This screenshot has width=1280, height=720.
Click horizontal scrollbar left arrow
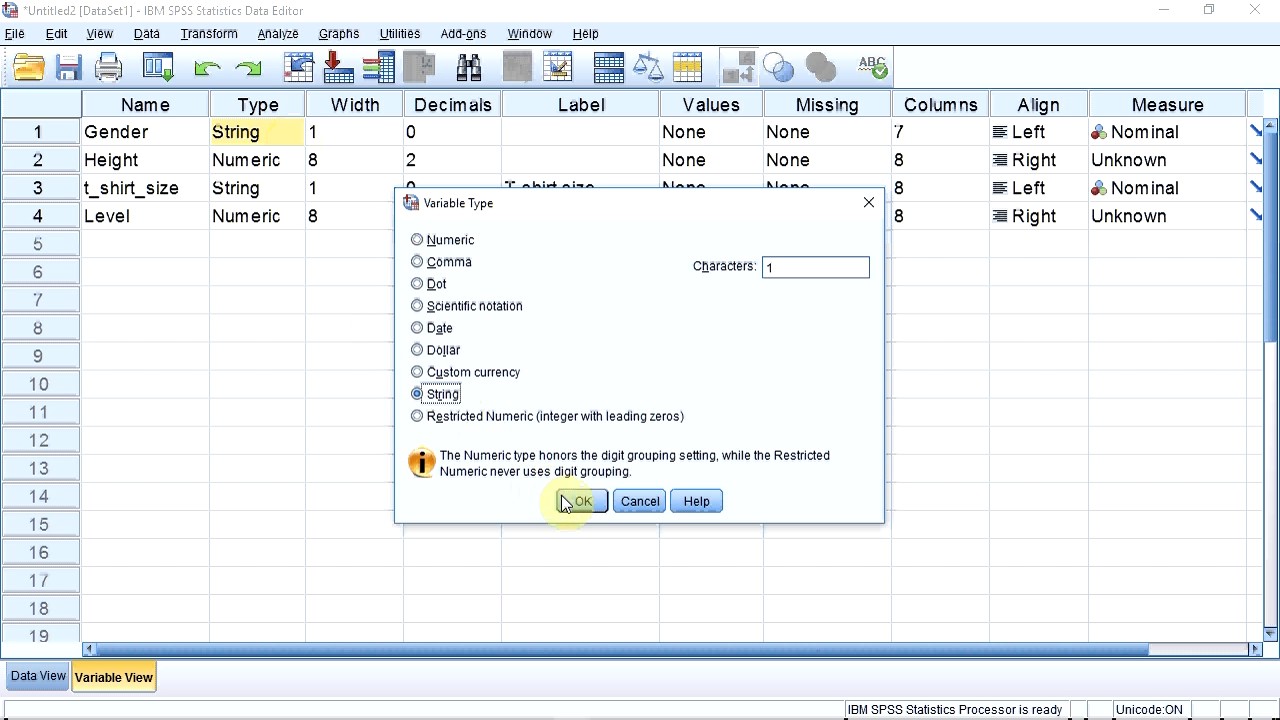[89, 649]
